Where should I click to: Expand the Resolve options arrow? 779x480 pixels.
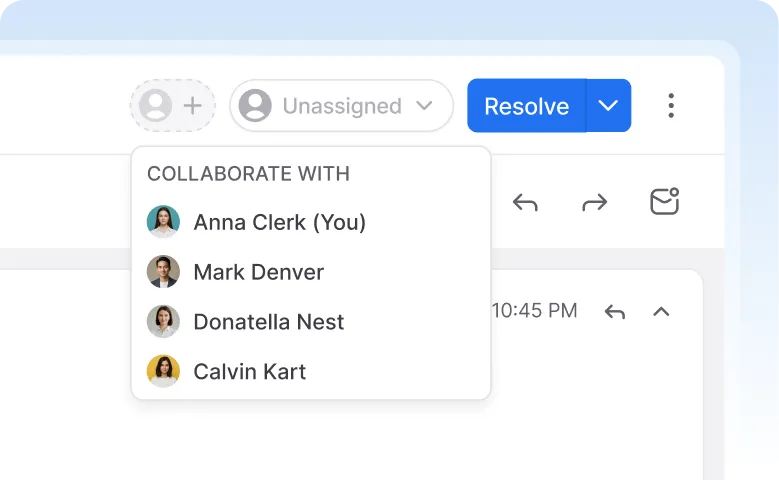pyautogui.click(x=608, y=106)
